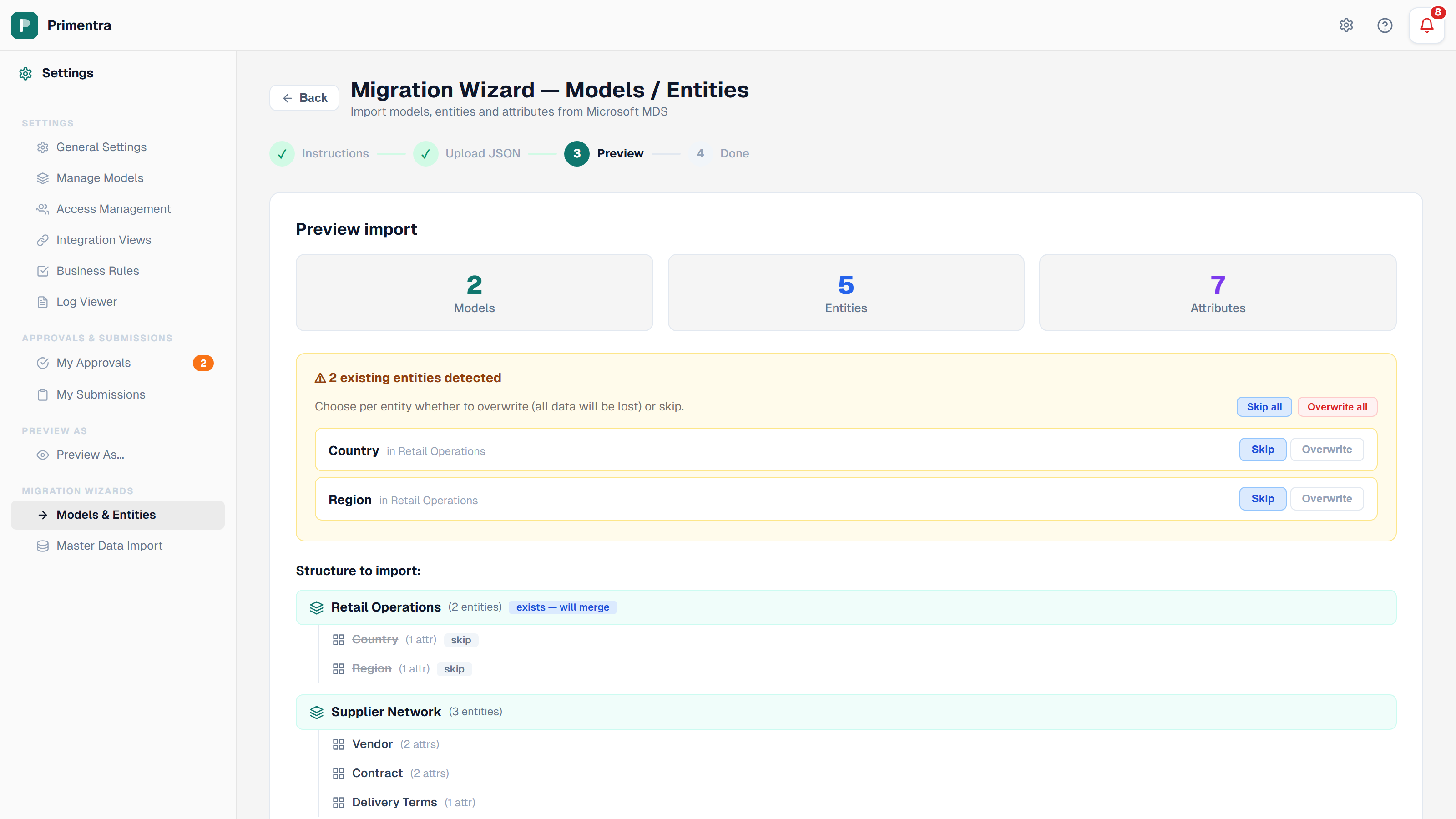Go to the Instructions wizard step
The image size is (1456, 819).
[x=319, y=154]
